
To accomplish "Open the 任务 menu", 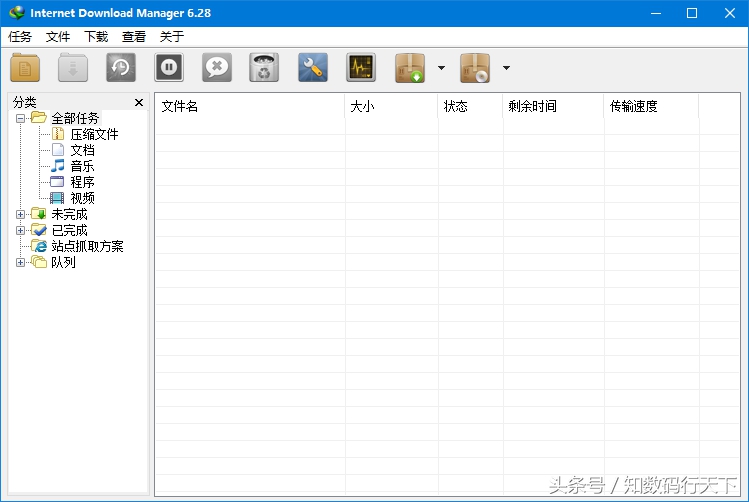I will (20, 37).
